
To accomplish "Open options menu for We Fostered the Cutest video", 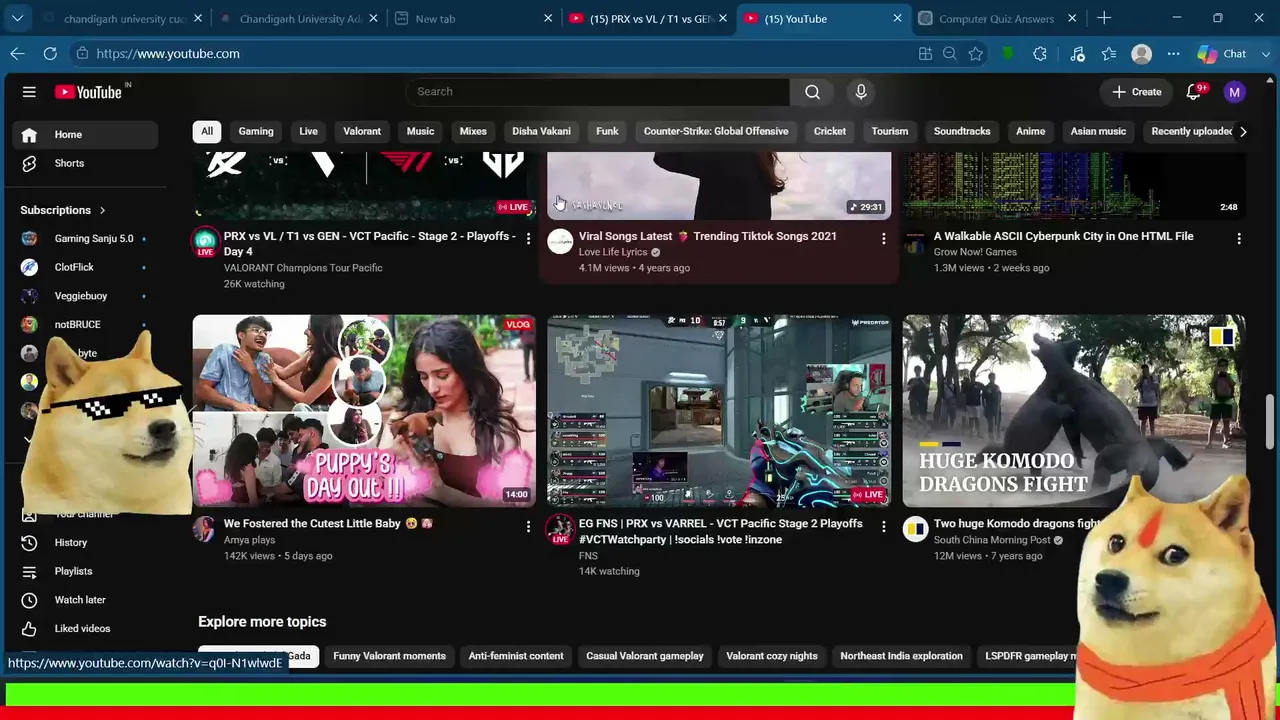I will coord(528,526).
